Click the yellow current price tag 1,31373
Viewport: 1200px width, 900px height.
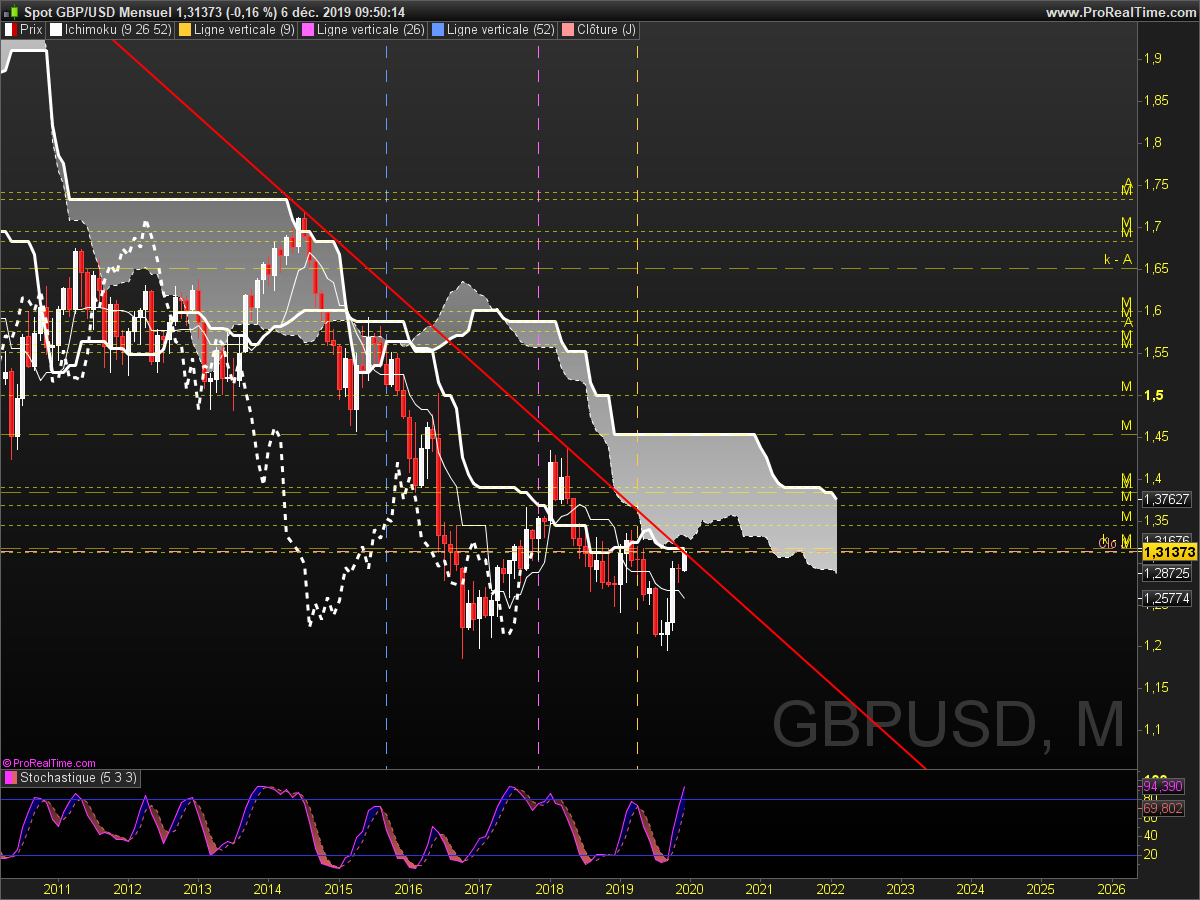[1169, 553]
